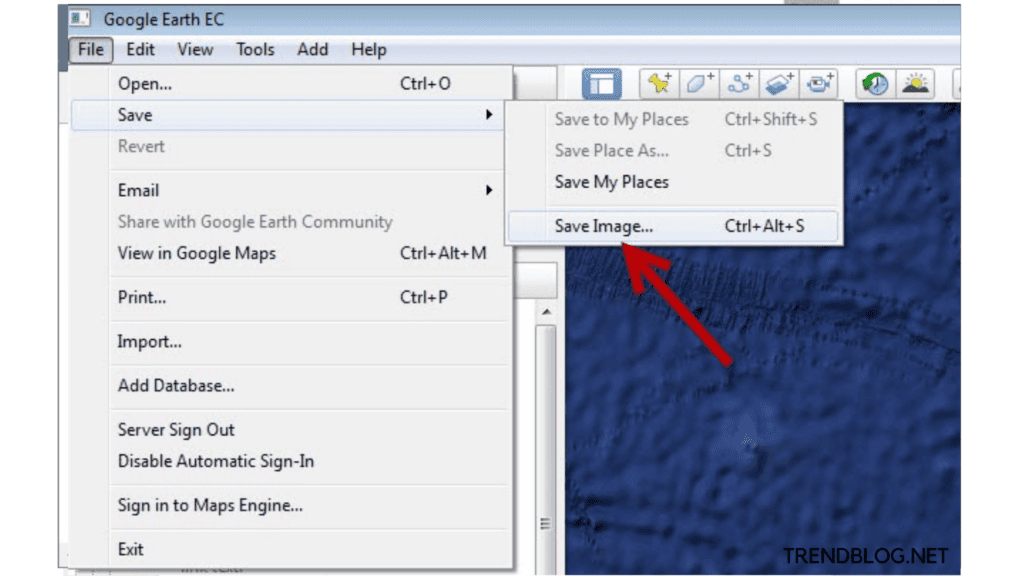Open the Tools menu
This screenshot has height=576, width=1024.
click(x=255, y=50)
